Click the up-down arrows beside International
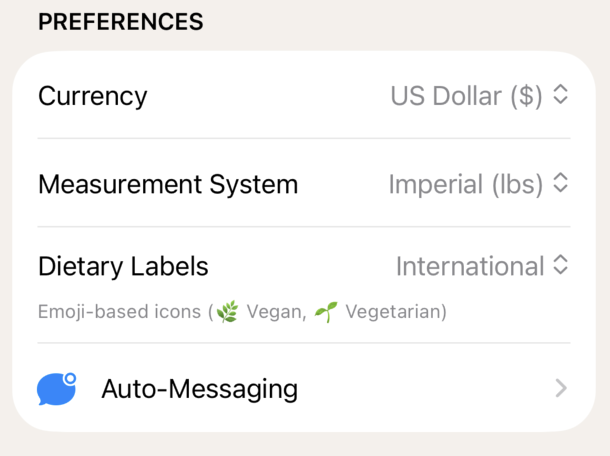Image resolution: width=610 pixels, height=456 pixels. tap(561, 266)
